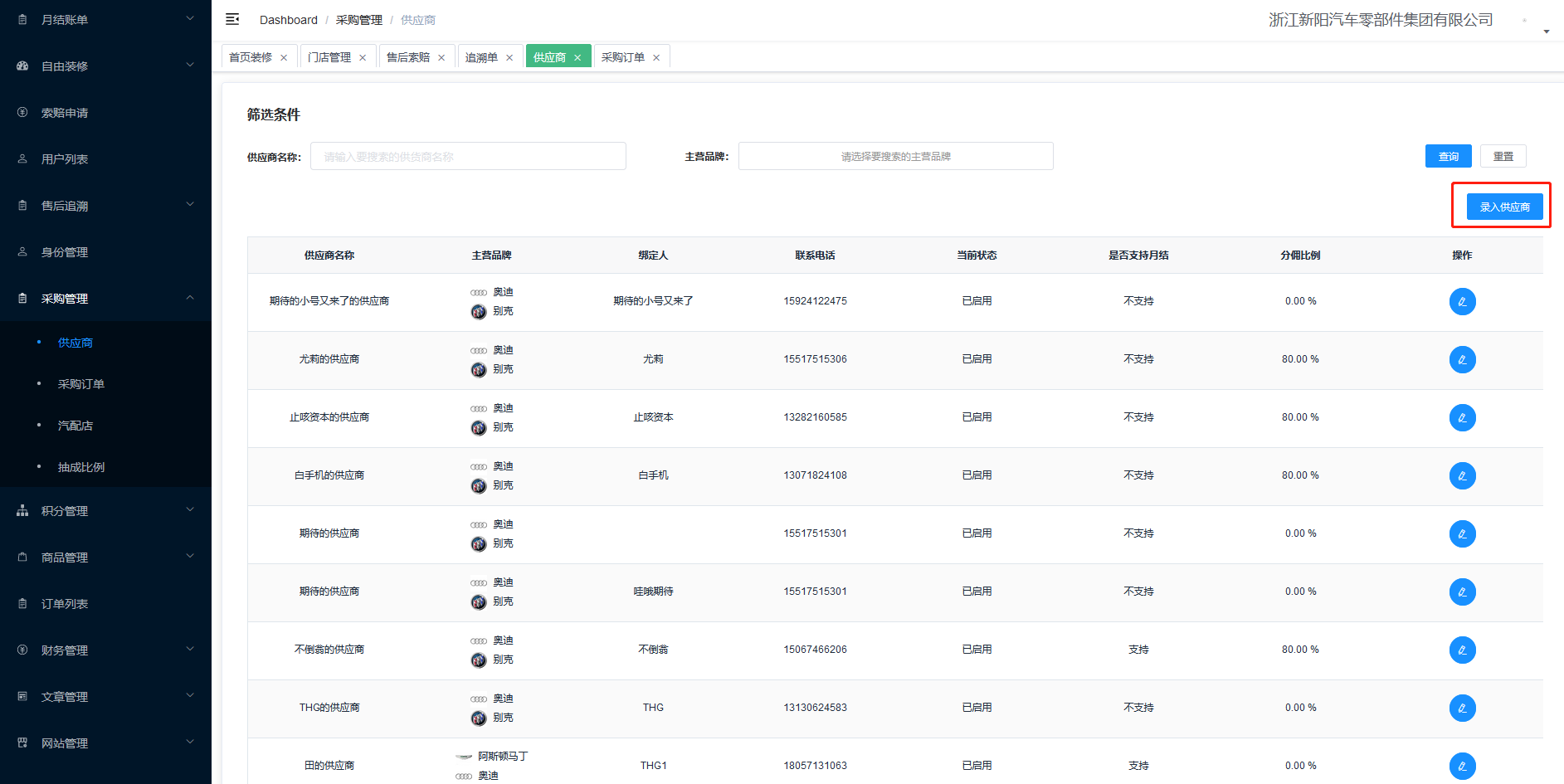The image size is (1564, 784).
Task: Click the 索赔申请 sidebar icon
Action: pyautogui.click(x=22, y=112)
